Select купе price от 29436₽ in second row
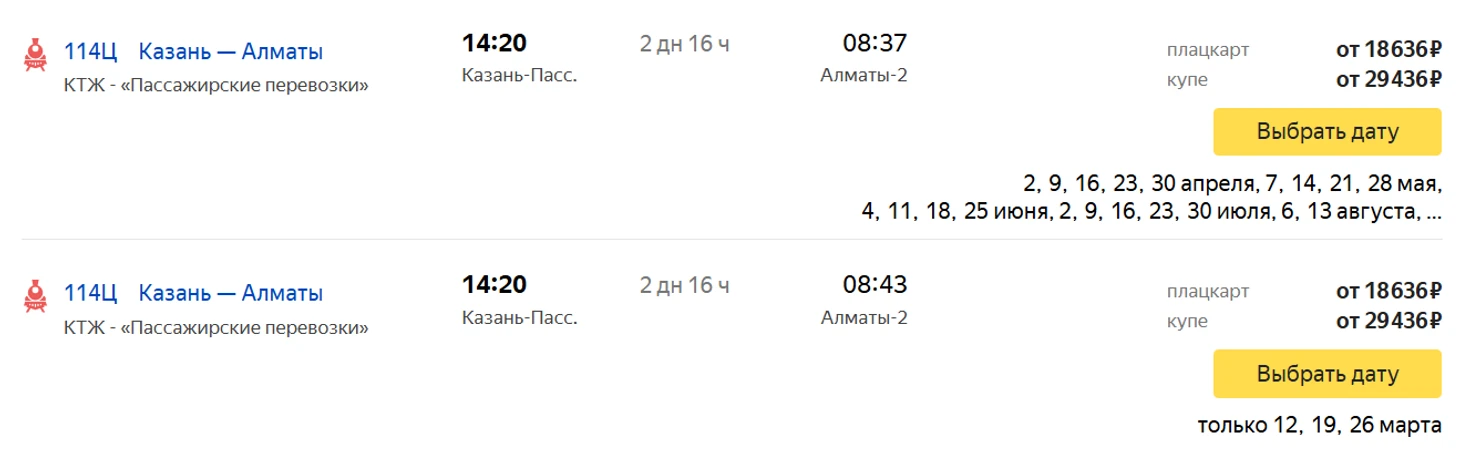1460x473 pixels. (x=1388, y=321)
